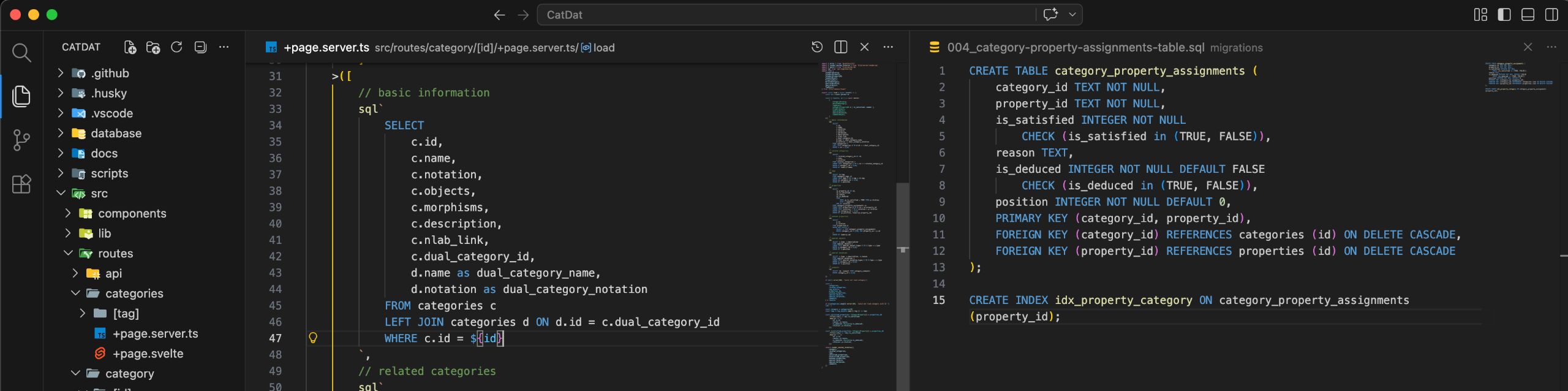
Task: Click the New File icon in explorer
Action: coord(130,47)
